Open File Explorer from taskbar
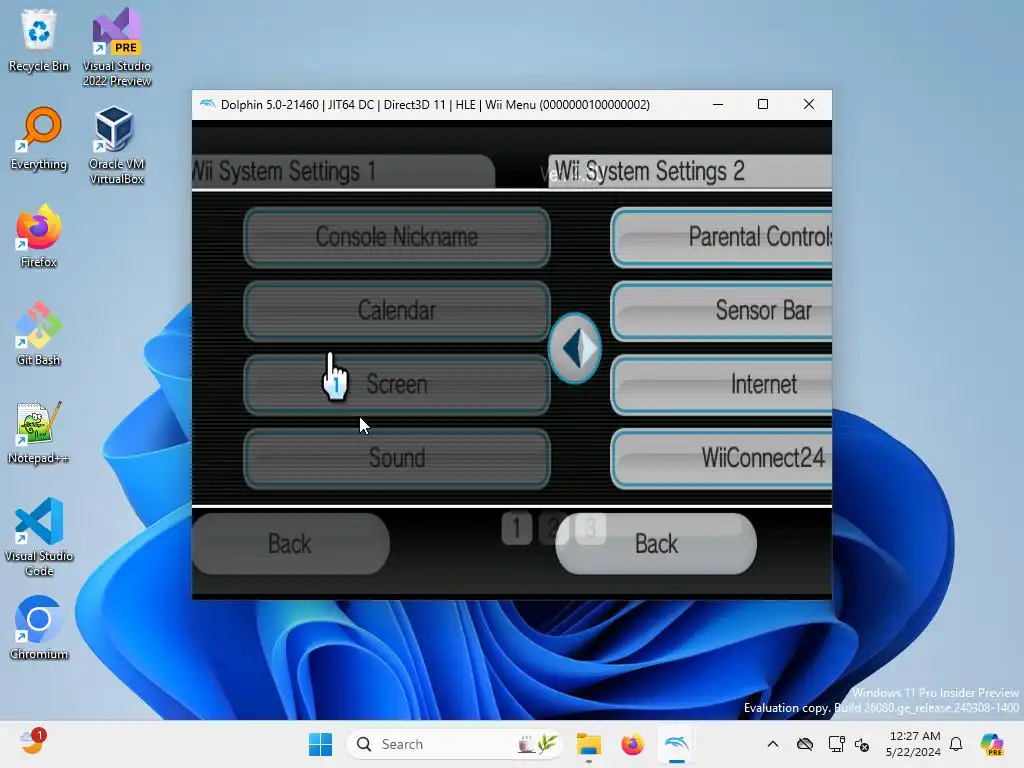The height and width of the screenshot is (768, 1024). (588, 744)
